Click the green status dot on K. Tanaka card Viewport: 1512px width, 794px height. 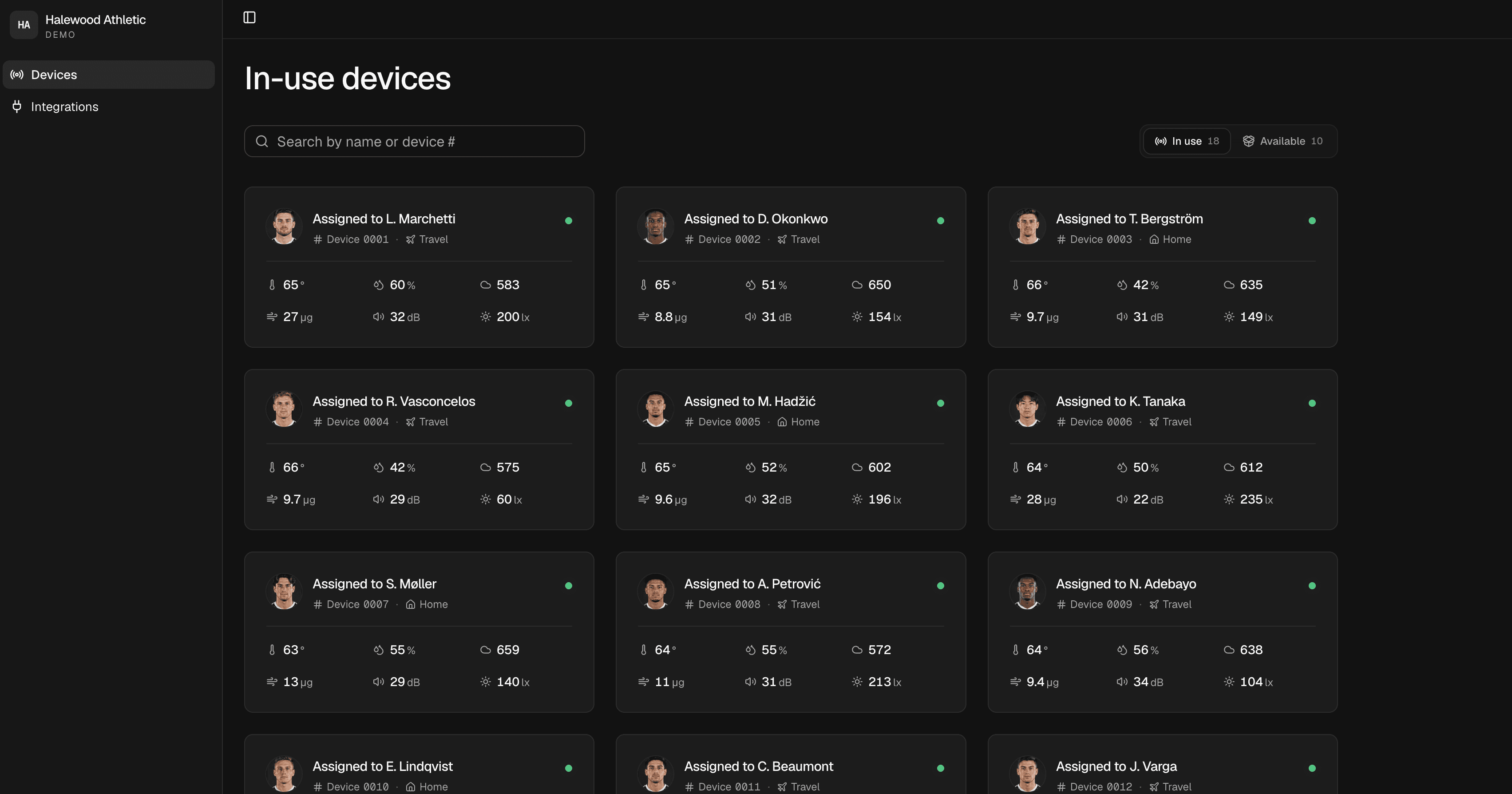[x=1312, y=404]
